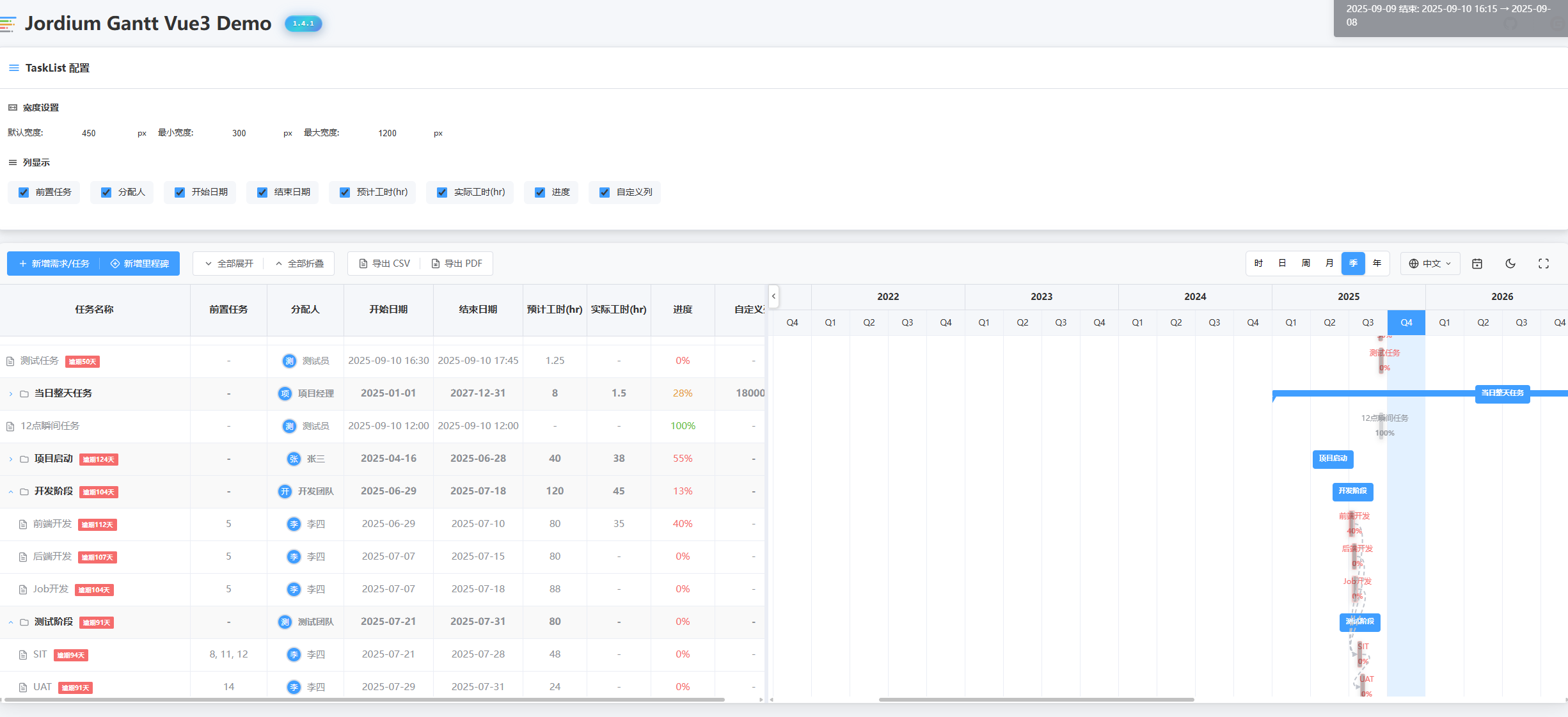Click the calendar today icon in toolbar
Image resolution: width=1568 pixels, height=717 pixels.
[1477, 264]
